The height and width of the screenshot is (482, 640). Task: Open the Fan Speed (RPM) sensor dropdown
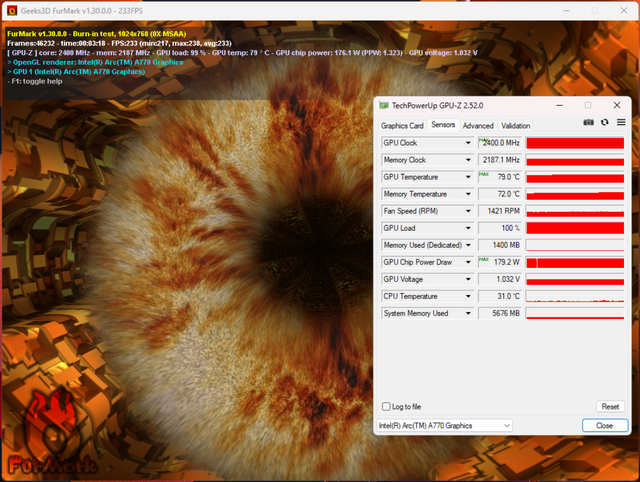pos(468,211)
